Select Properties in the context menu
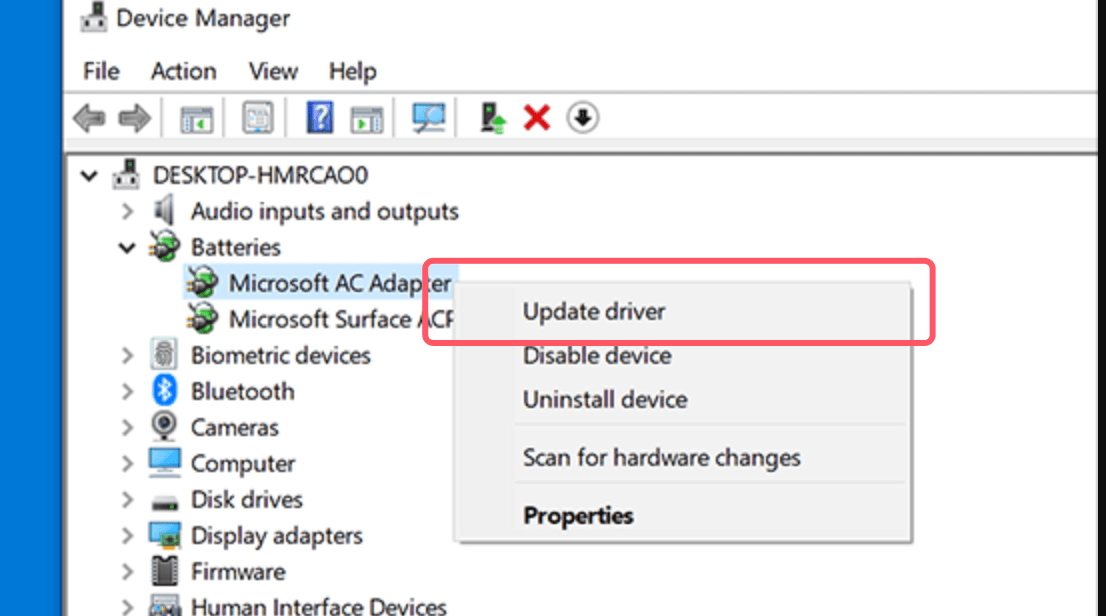The height and width of the screenshot is (616, 1106). tap(578, 515)
